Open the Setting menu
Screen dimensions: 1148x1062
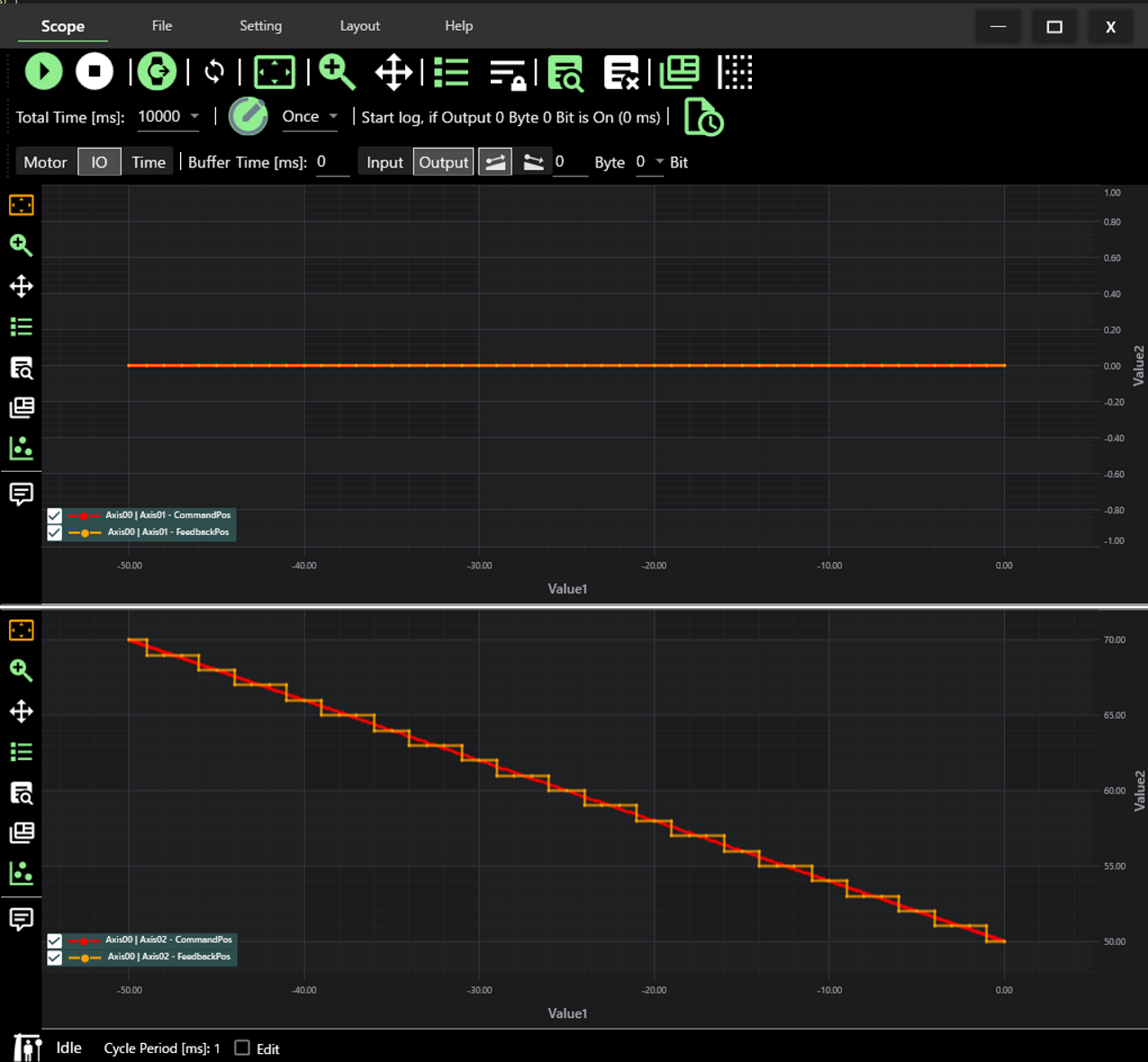pos(260,25)
